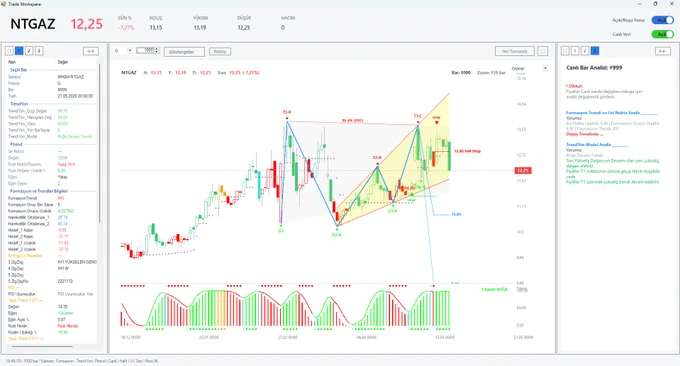
Task: Click the Bar:1000 label on chart
Action: point(461,72)
